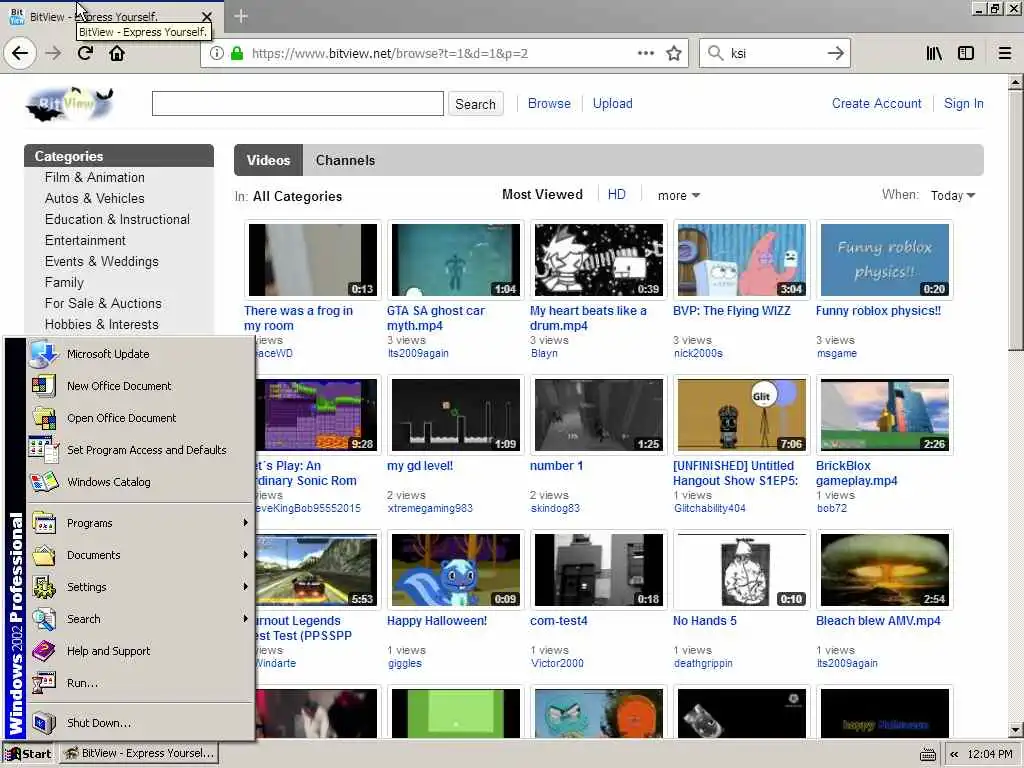Select the BitView taskbar window button

click(x=140, y=754)
